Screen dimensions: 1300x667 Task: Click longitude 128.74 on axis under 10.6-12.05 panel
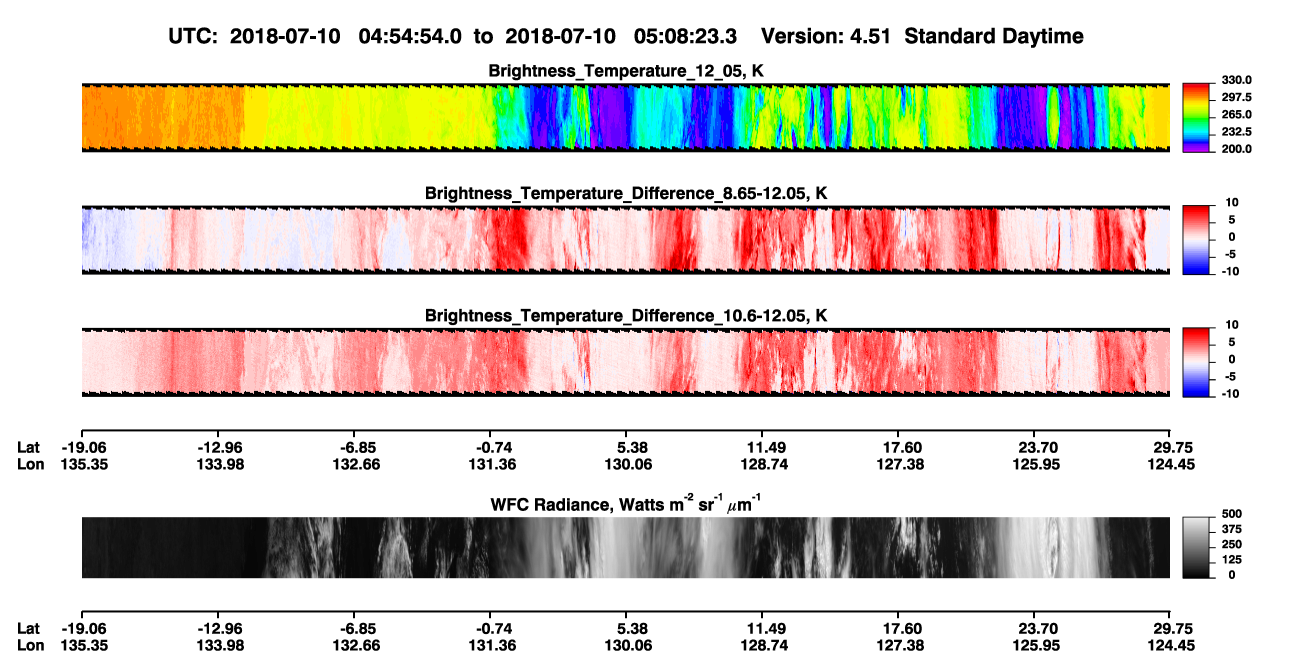(x=764, y=465)
